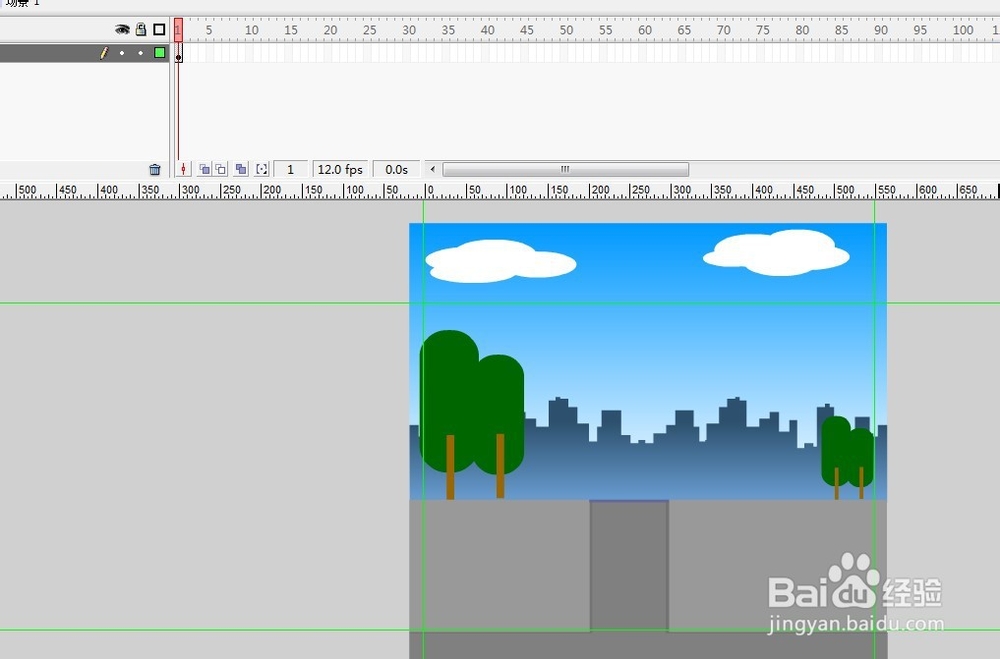Toggle the layer's lock dot under the padlock
The height and width of the screenshot is (659, 1000).
point(140,53)
